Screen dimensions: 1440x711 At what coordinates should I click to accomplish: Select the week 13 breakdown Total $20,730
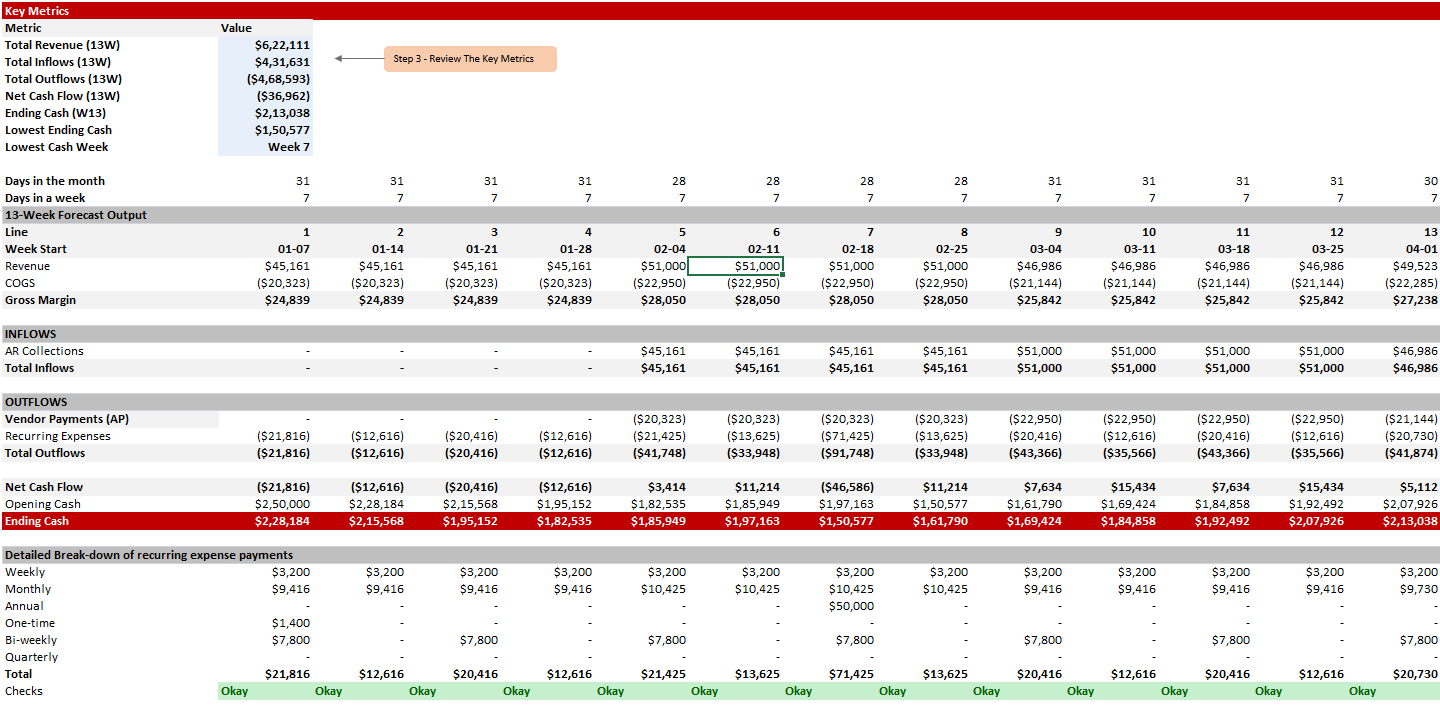[x=1415, y=674]
